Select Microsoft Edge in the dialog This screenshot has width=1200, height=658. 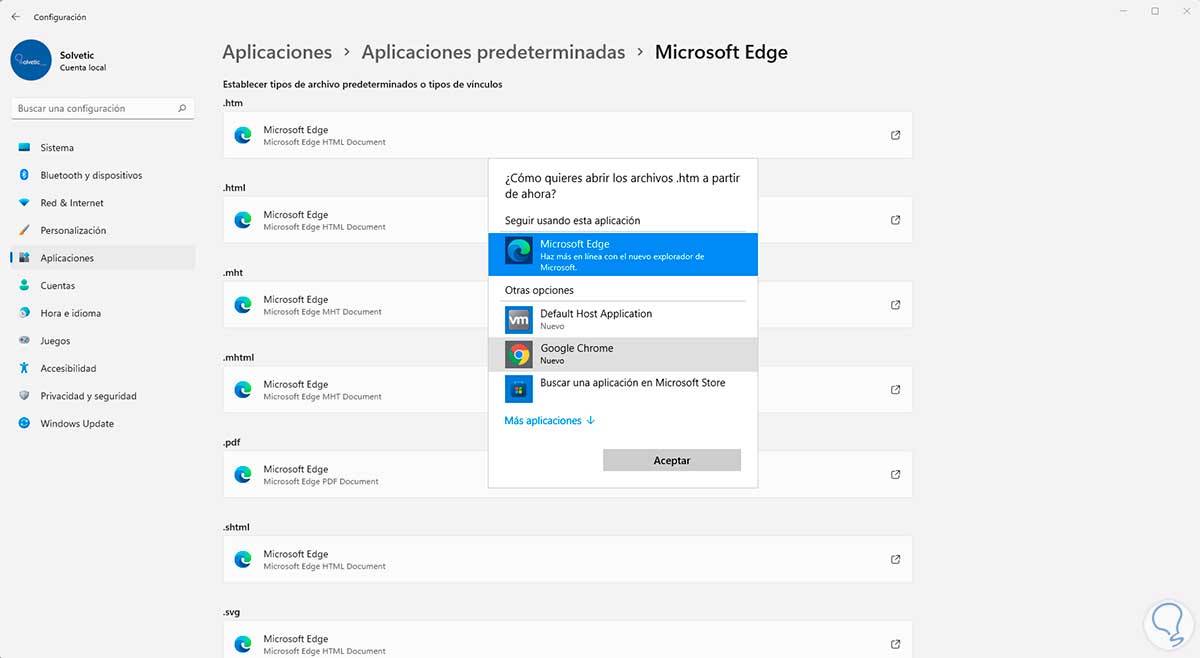[x=623, y=254]
